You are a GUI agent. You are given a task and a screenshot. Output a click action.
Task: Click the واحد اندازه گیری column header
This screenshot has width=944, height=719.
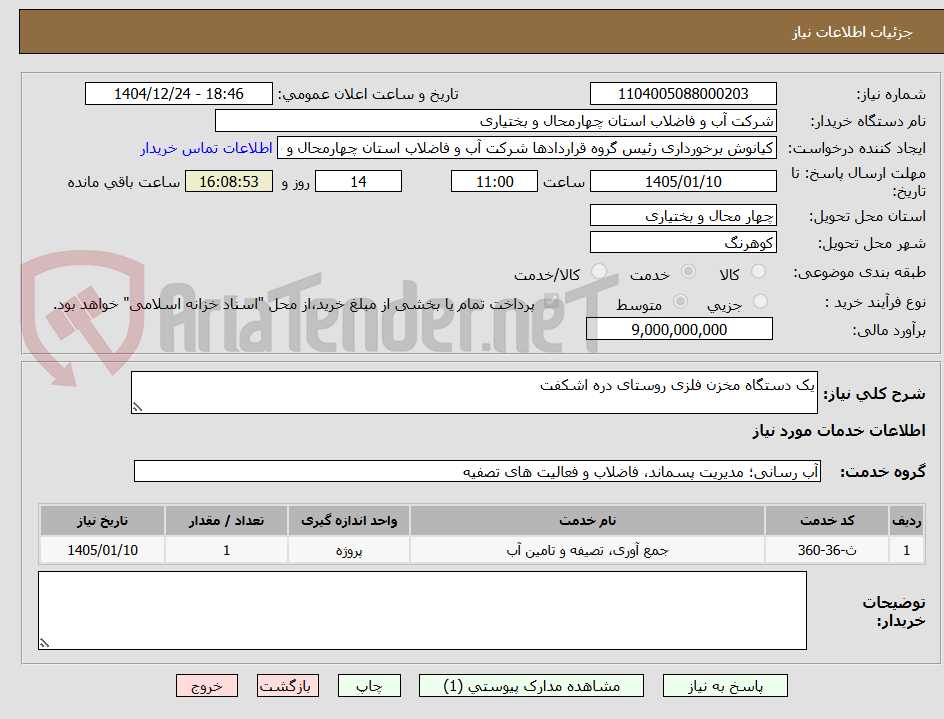point(349,521)
